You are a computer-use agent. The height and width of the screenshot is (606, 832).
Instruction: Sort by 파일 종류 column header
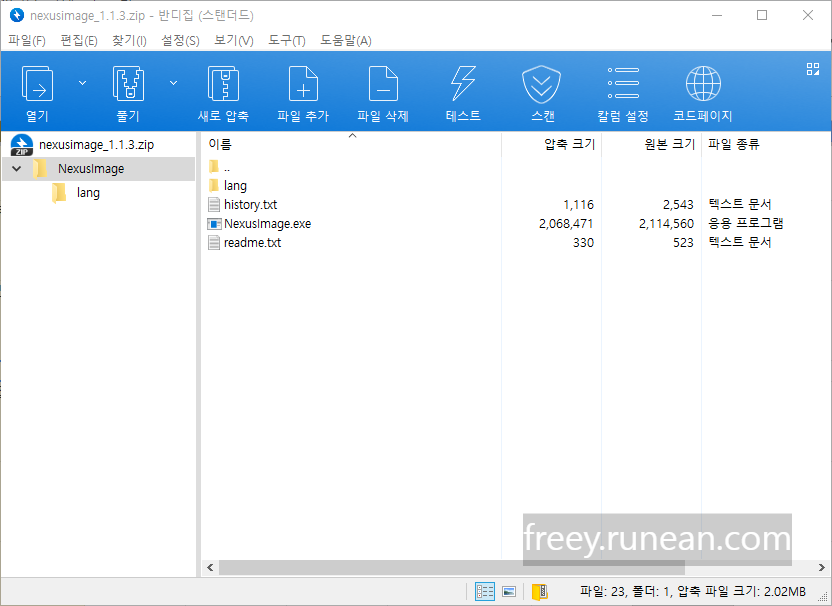[x=733, y=144]
